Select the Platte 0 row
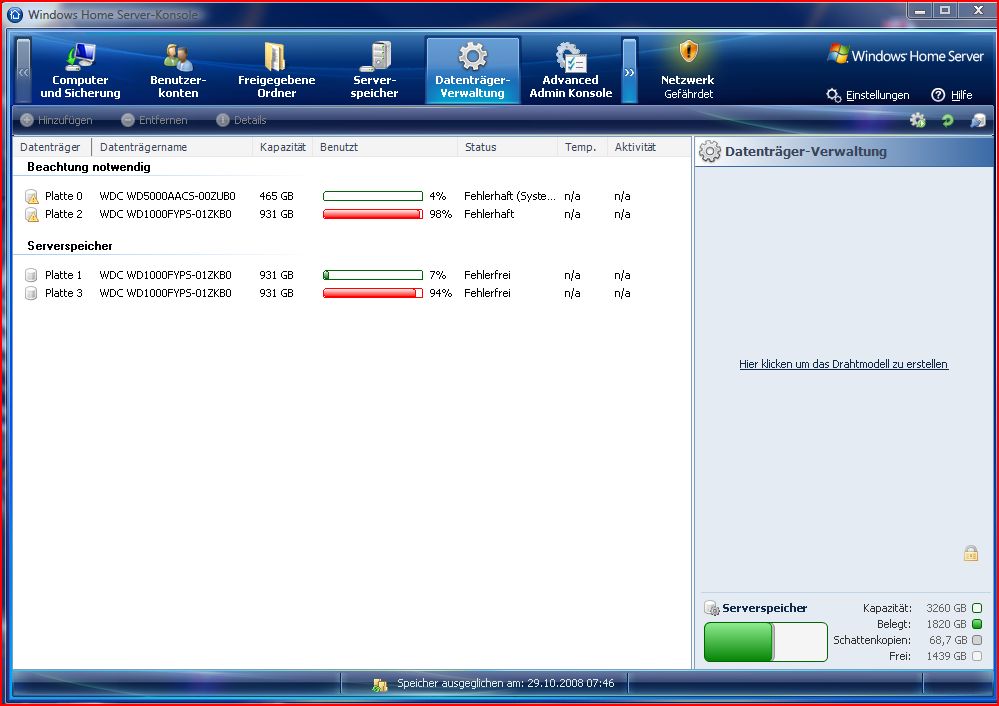This screenshot has width=999, height=706. tap(352, 196)
